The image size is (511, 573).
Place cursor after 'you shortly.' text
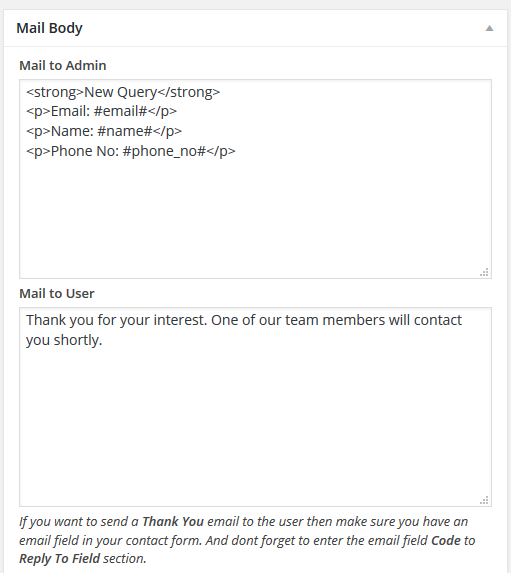pyautogui.click(x=103, y=340)
